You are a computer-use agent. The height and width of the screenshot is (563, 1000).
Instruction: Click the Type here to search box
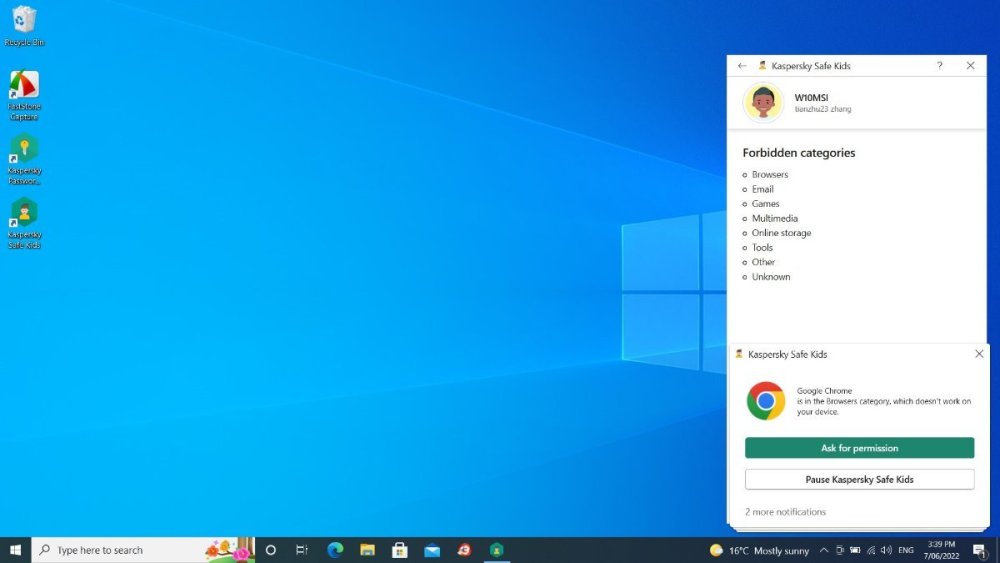pyautogui.click(x=143, y=550)
